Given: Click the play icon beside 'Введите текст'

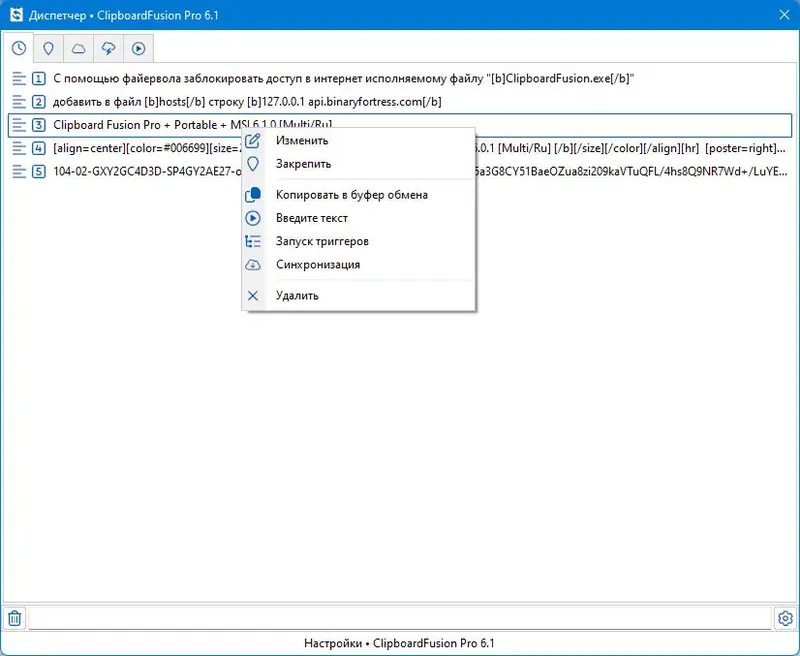Looking at the screenshot, I should (x=253, y=218).
